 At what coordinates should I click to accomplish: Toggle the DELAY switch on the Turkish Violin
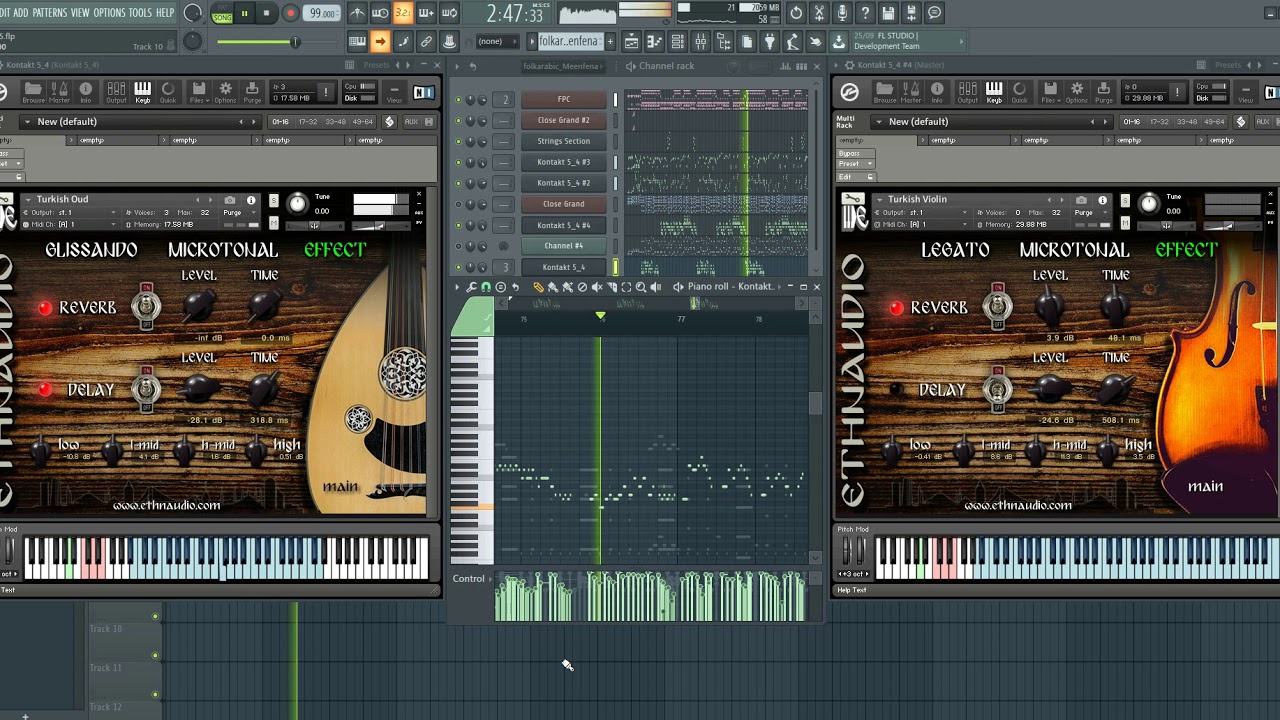[x=997, y=388]
